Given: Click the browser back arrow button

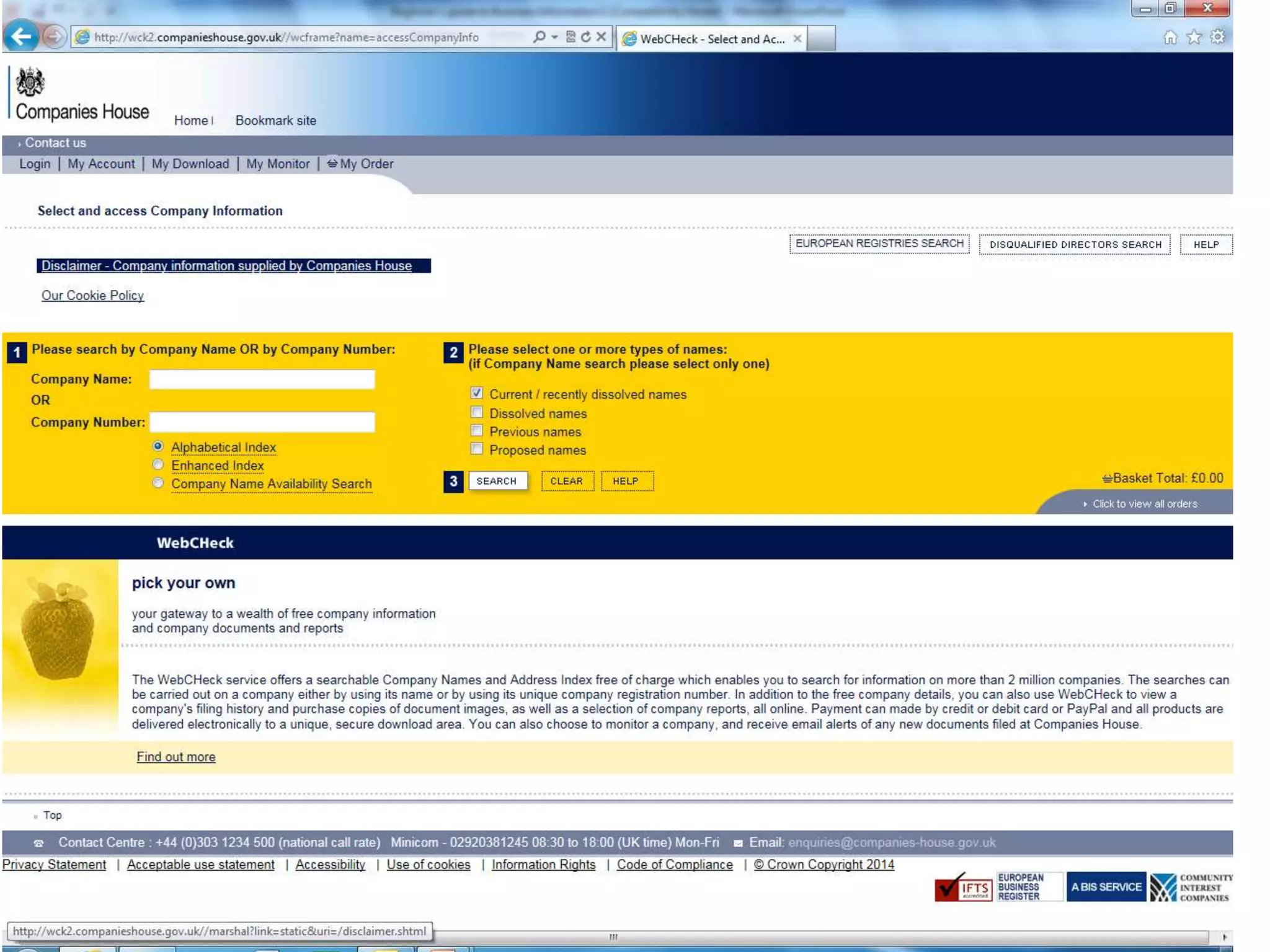Looking at the screenshot, I should [x=21, y=37].
